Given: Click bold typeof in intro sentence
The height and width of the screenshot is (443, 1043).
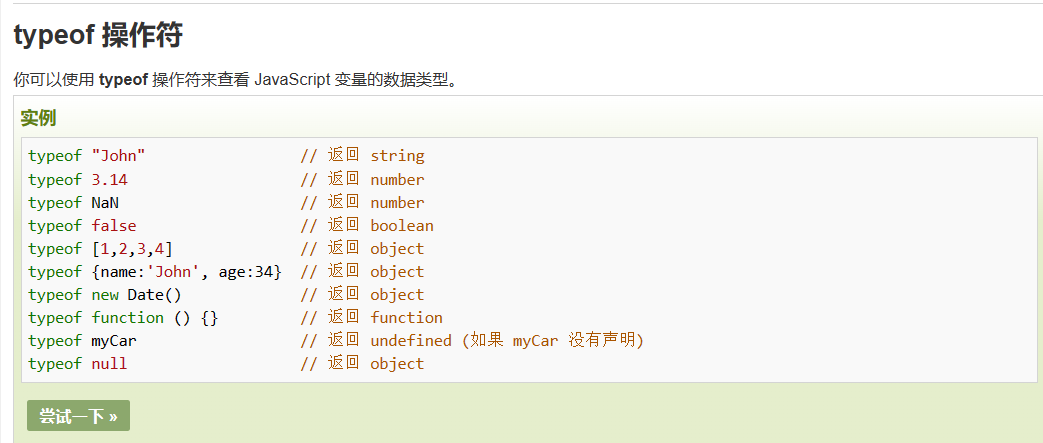Looking at the screenshot, I should 123,80.
